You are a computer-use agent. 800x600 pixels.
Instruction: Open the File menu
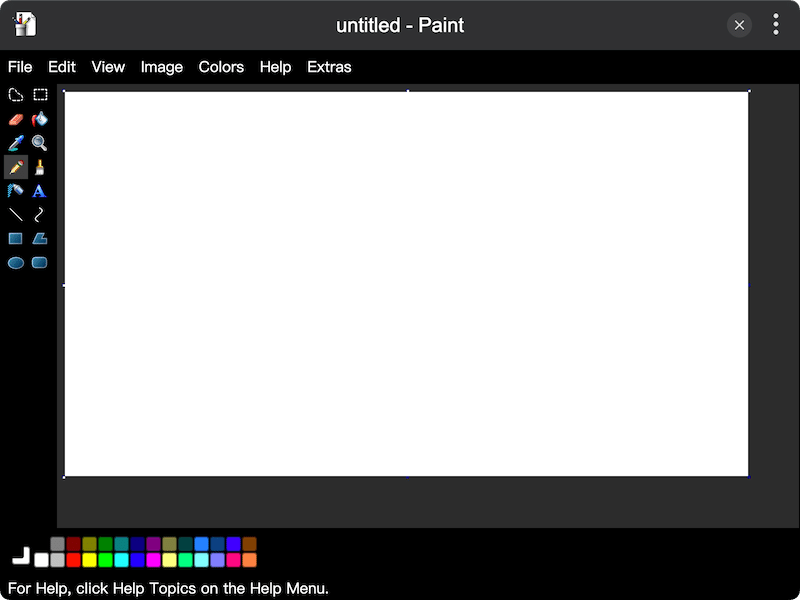click(20, 67)
